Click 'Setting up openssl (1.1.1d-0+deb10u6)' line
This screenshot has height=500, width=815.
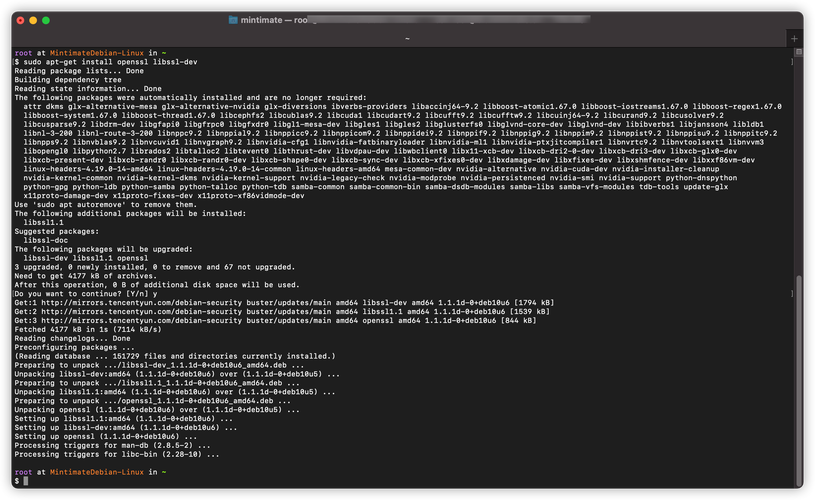(x=106, y=436)
